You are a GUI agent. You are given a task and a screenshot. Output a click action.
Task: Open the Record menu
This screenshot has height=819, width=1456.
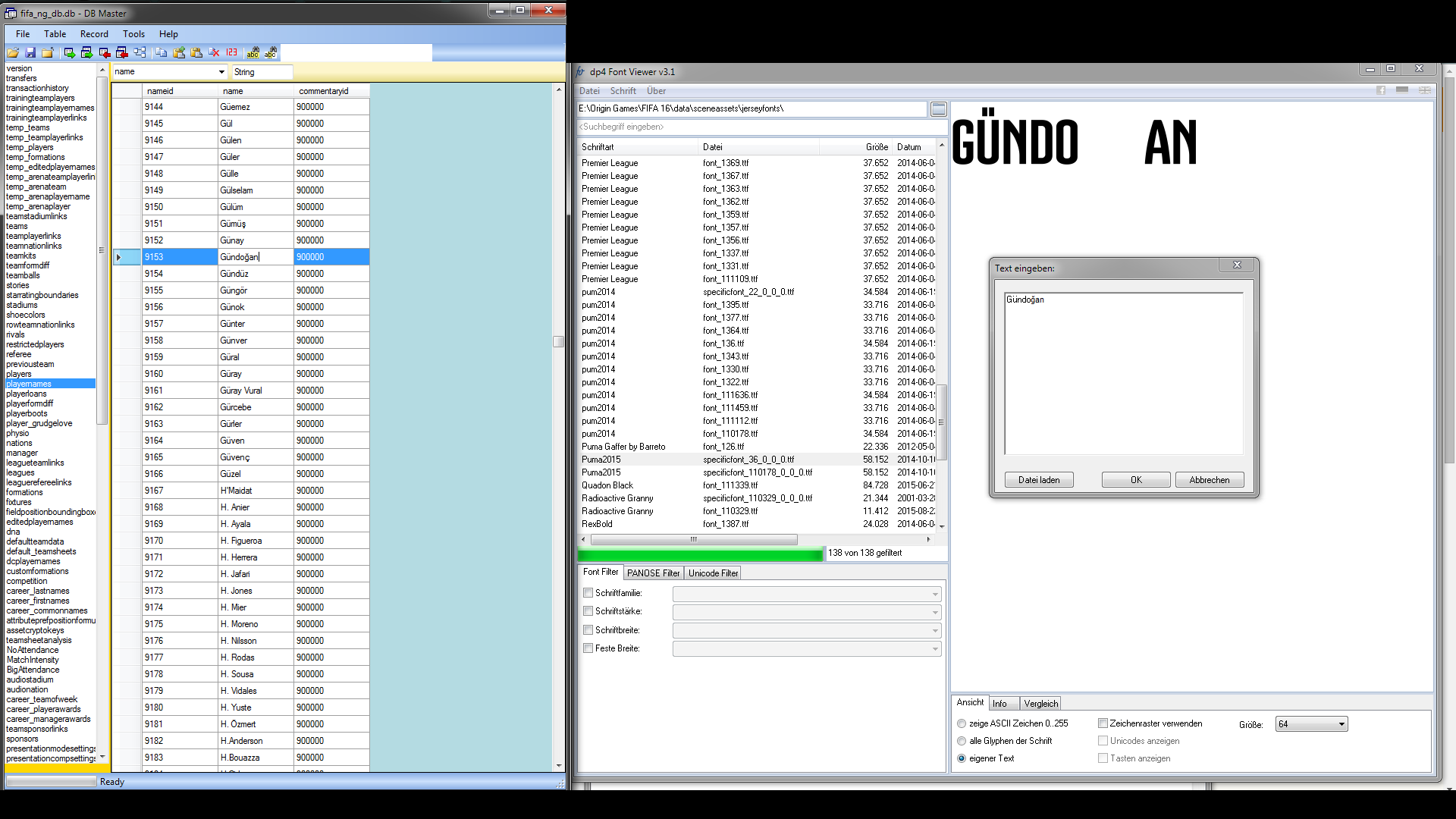click(94, 34)
